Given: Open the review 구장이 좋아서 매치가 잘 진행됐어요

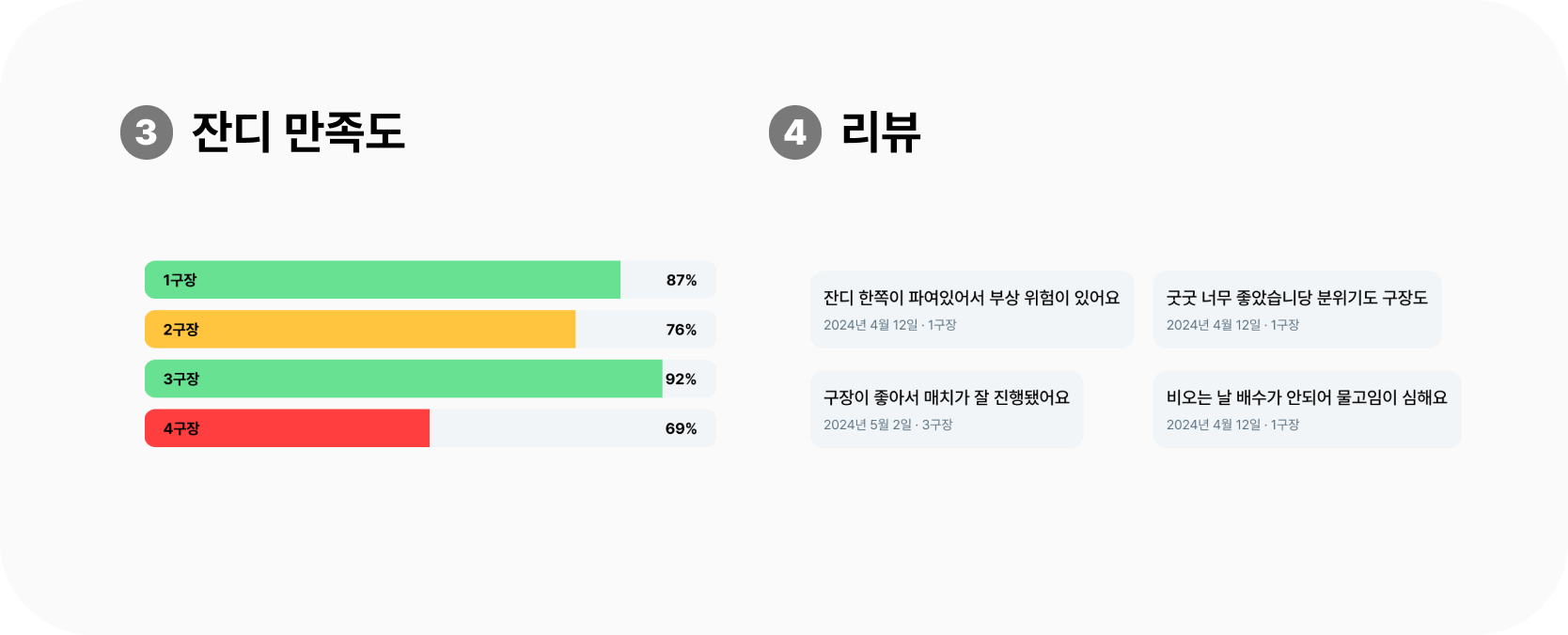Looking at the screenshot, I should click(947, 410).
